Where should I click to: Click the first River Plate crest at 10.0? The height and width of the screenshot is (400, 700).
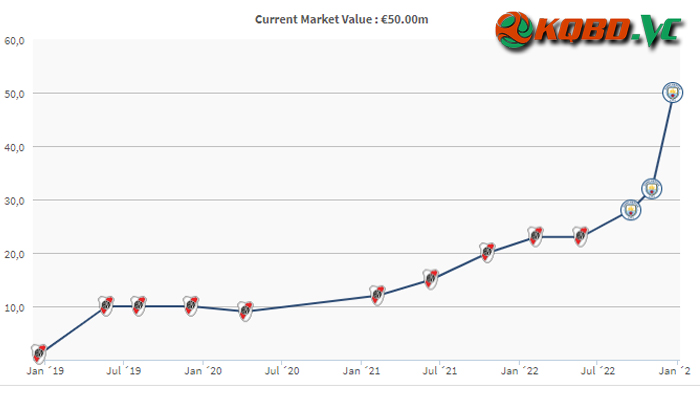(106, 306)
